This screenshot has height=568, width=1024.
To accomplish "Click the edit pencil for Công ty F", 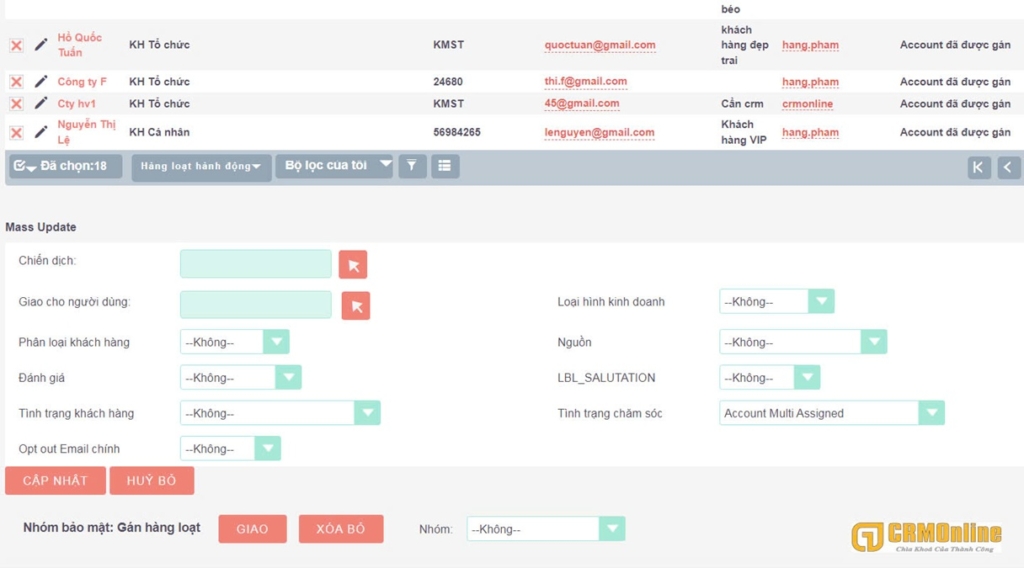I will [x=41, y=81].
